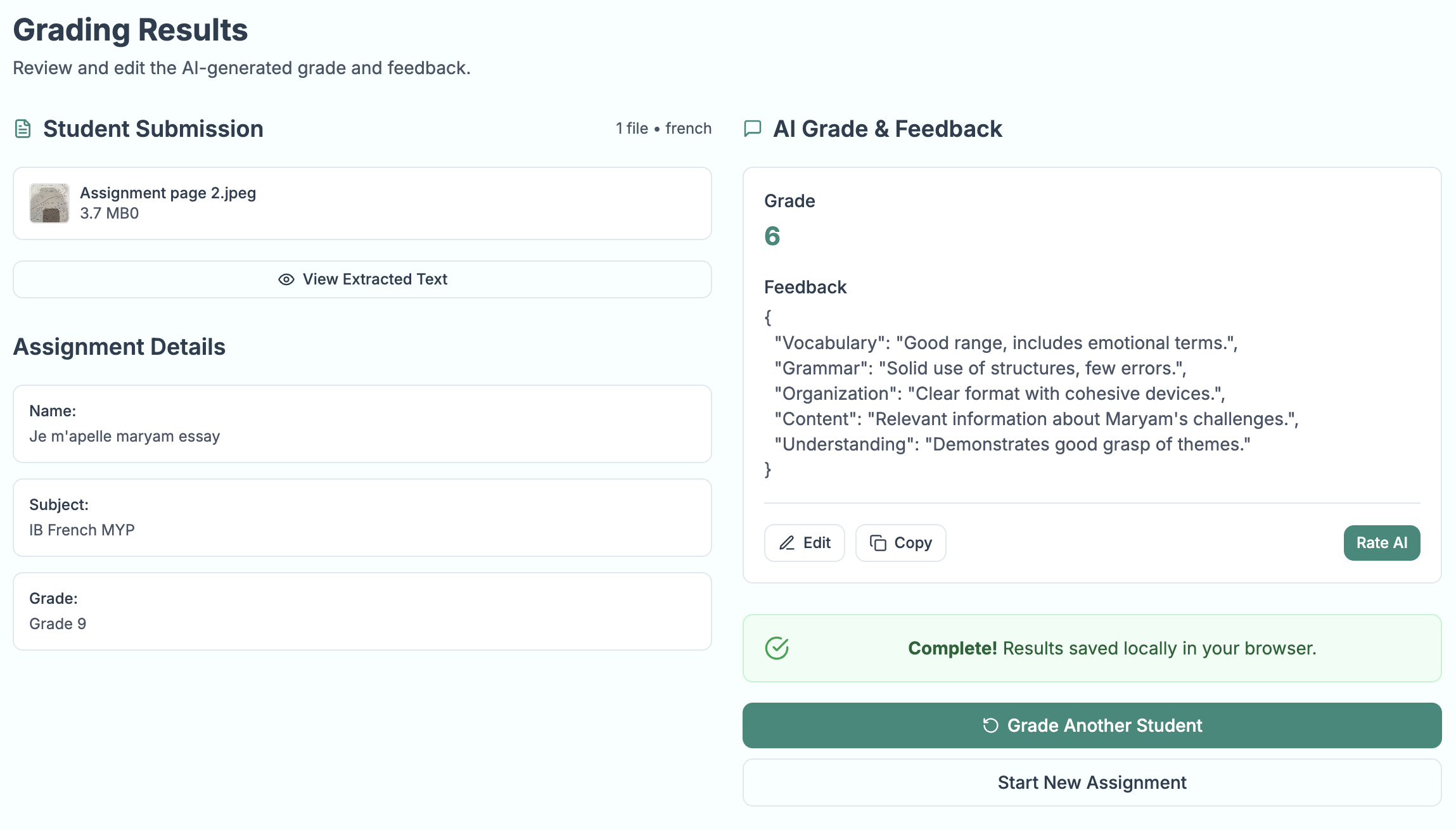Open the Assignment page 2.jpeg thumbnail
This screenshot has width=1456, height=830.
[x=49, y=203]
